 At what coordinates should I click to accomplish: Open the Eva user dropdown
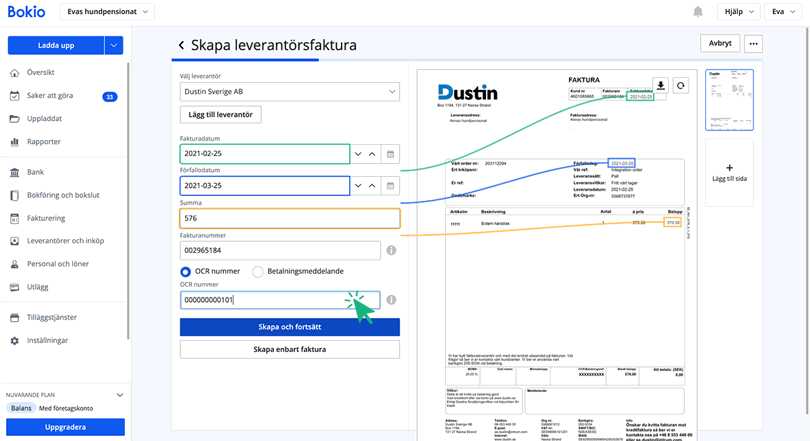pyautogui.click(x=783, y=11)
